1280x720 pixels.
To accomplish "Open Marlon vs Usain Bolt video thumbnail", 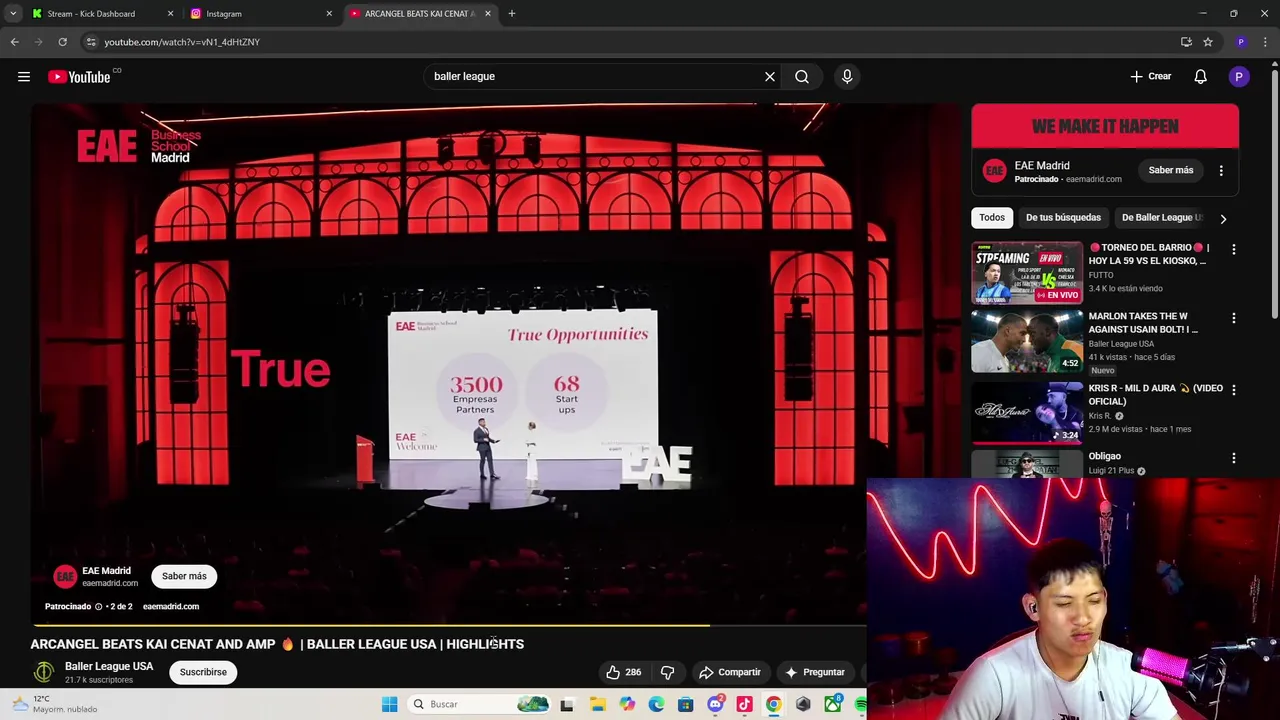I will pos(1027,341).
